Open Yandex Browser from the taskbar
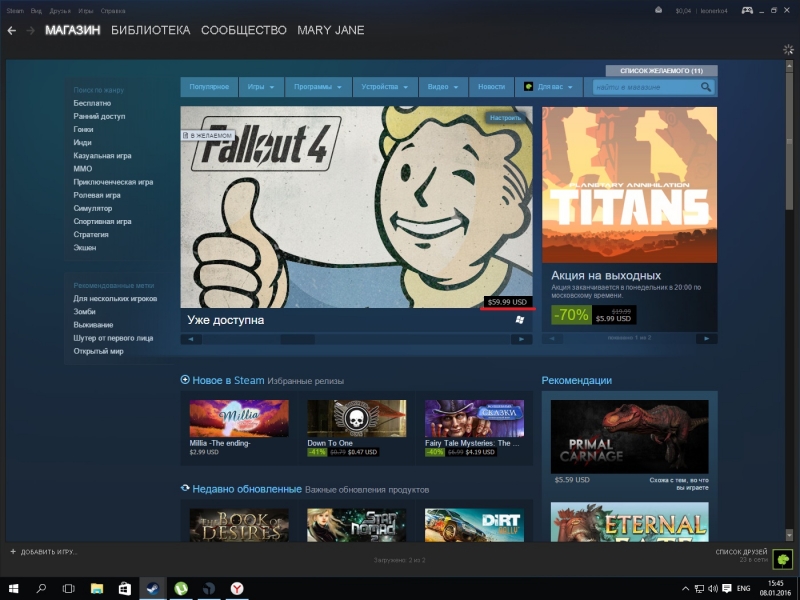The width and height of the screenshot is (800, 600). click(x=237, y=589)
